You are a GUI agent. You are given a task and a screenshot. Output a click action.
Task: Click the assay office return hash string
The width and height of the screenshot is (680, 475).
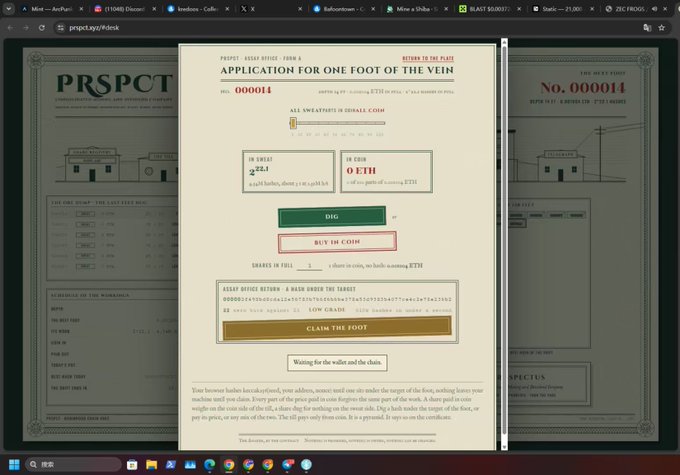tap(337, 299)
